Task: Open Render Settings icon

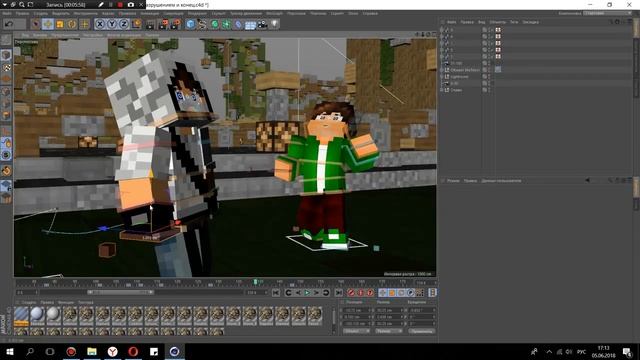Action: coord(176,24)
